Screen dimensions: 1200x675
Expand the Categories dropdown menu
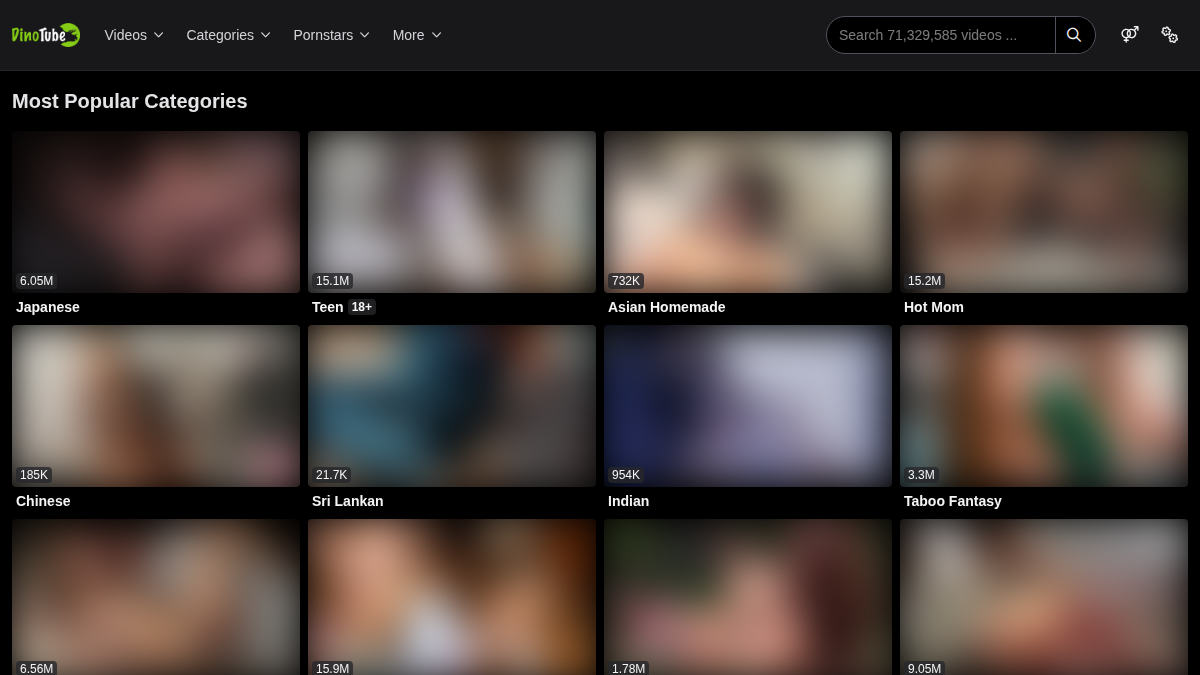(x=229, y=35)
